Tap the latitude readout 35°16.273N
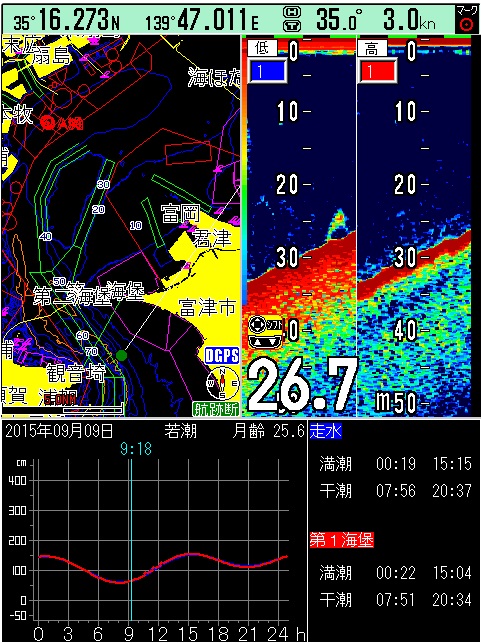 tap(66, 21)
